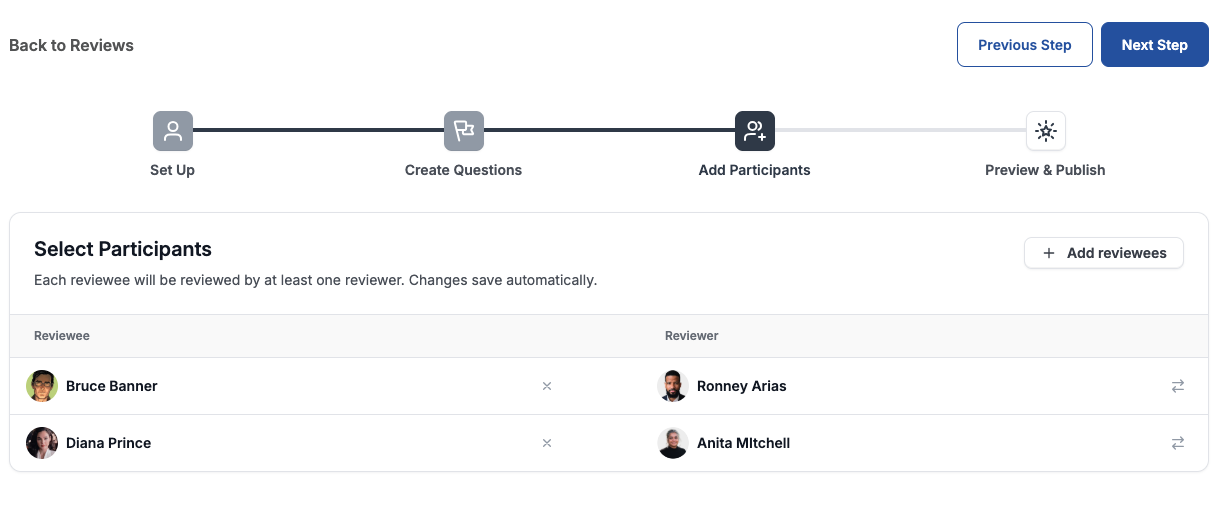Click the Create Questions step label
1221x516 pixels.
click(463, 170)
